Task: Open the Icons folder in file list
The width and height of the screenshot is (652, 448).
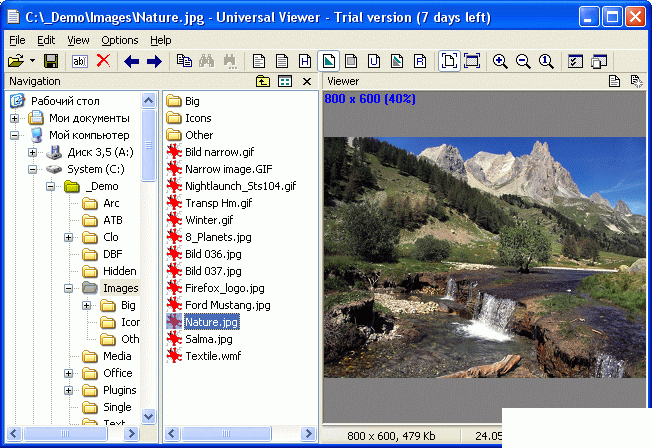Action: point(198,118)
